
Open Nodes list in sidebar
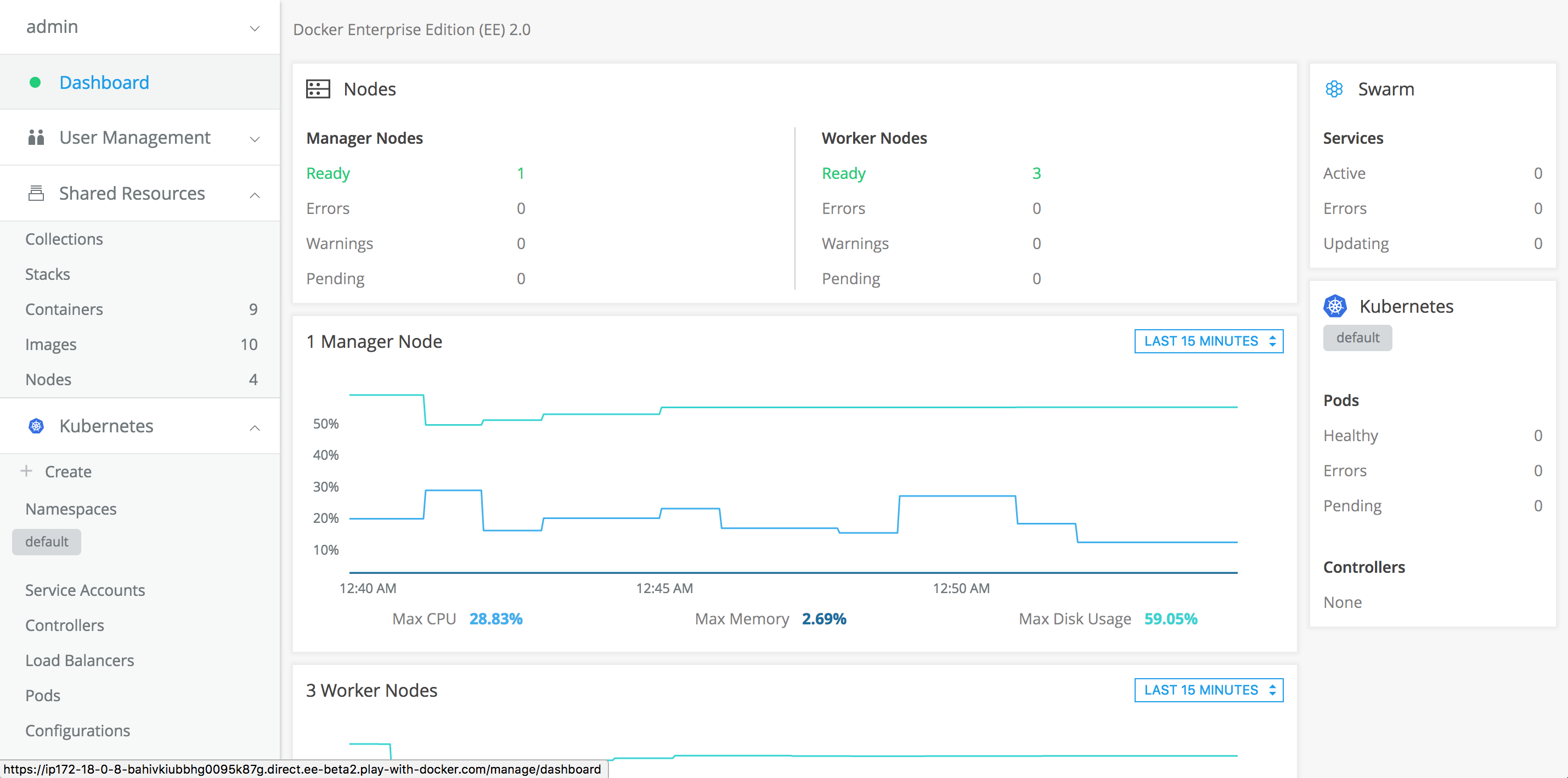pos(48,379)
